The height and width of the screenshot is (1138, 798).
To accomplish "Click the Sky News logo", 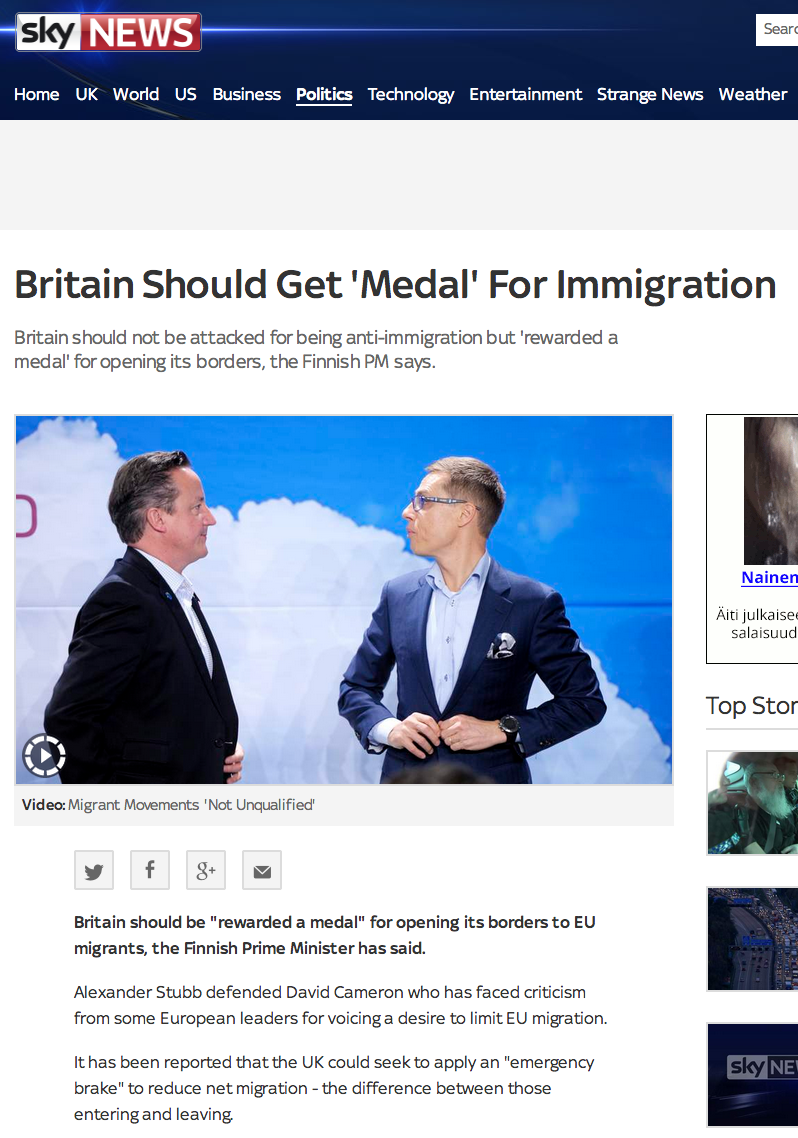I will pyautogui.click(x=108, y=32).
